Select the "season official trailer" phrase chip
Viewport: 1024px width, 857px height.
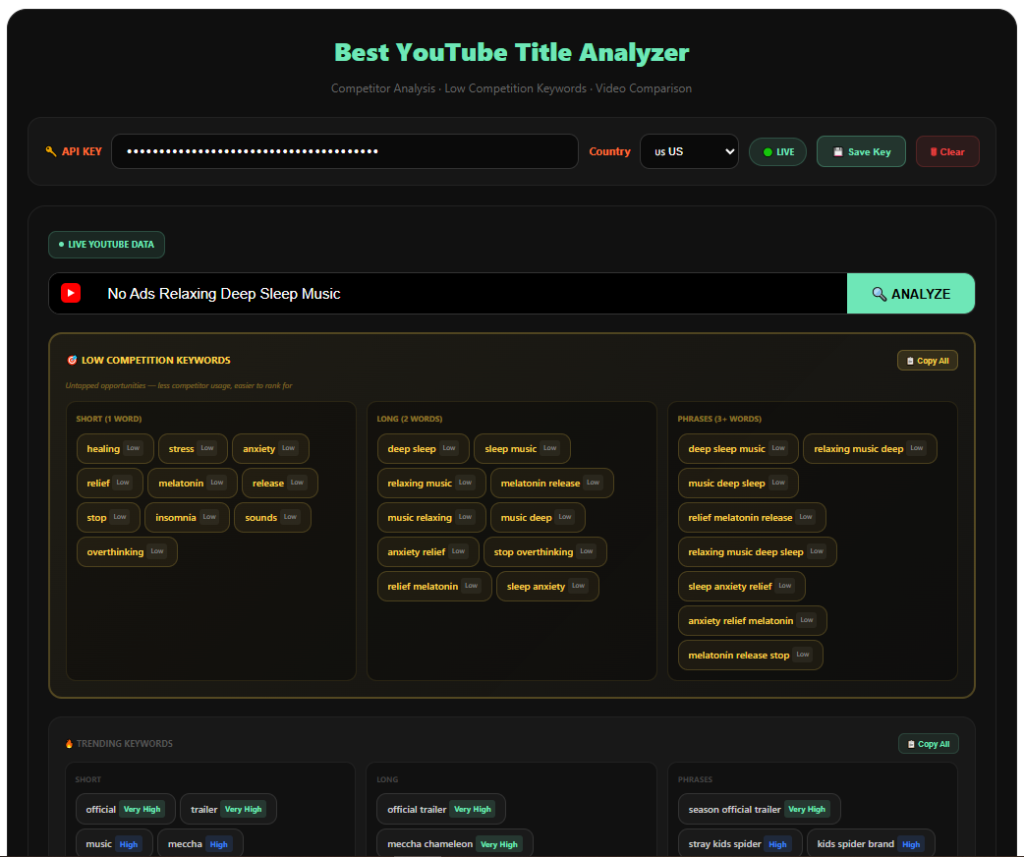(x=759, y=809)
